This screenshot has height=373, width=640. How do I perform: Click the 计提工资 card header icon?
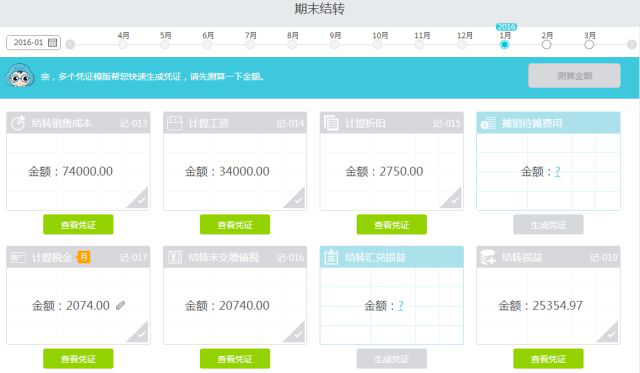tap(175, 123)
